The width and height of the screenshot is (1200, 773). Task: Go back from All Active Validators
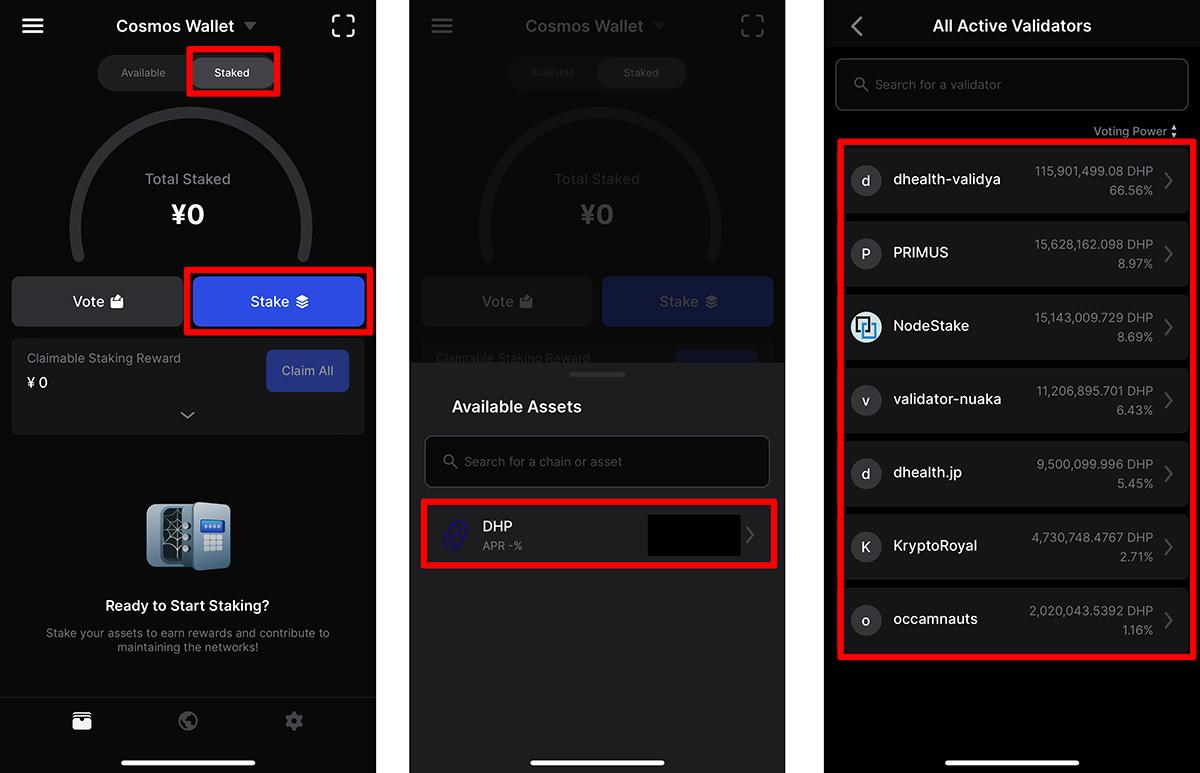857,26
